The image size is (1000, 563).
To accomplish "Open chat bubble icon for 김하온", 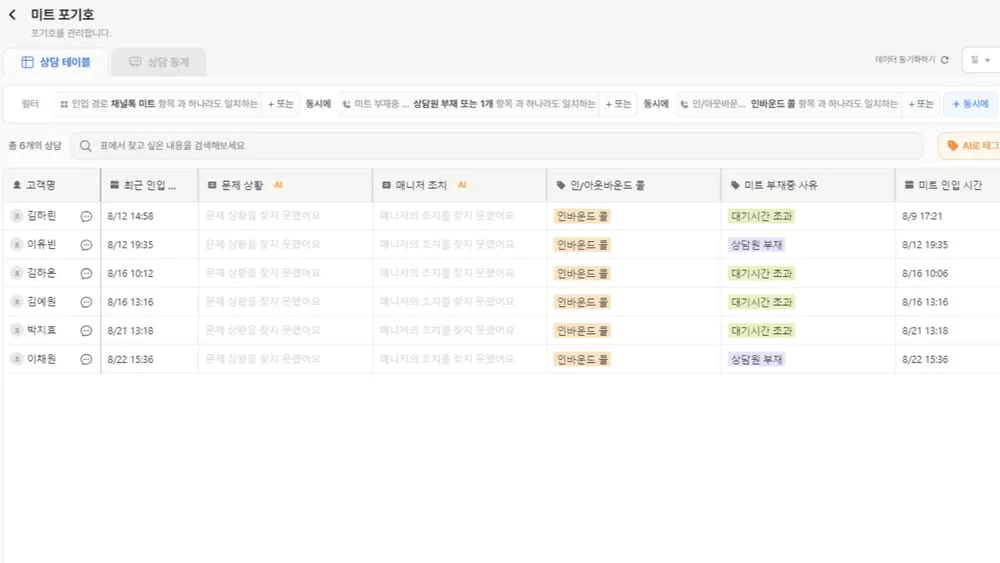I will click(x=86, y=273).
